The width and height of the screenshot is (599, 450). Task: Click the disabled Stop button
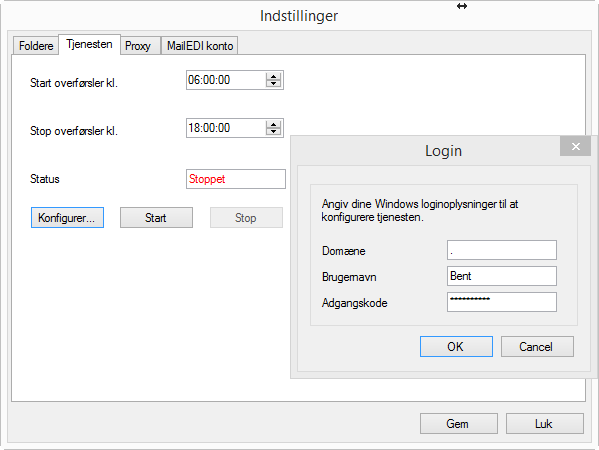[246, 217]
